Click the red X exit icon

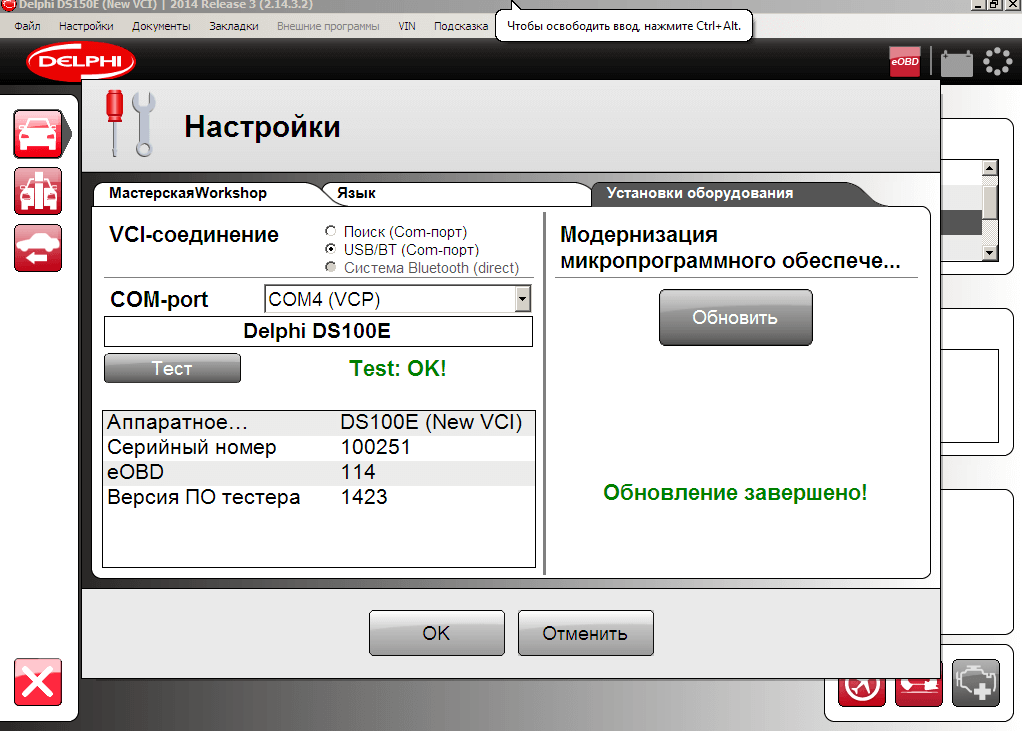click(38, 682)
